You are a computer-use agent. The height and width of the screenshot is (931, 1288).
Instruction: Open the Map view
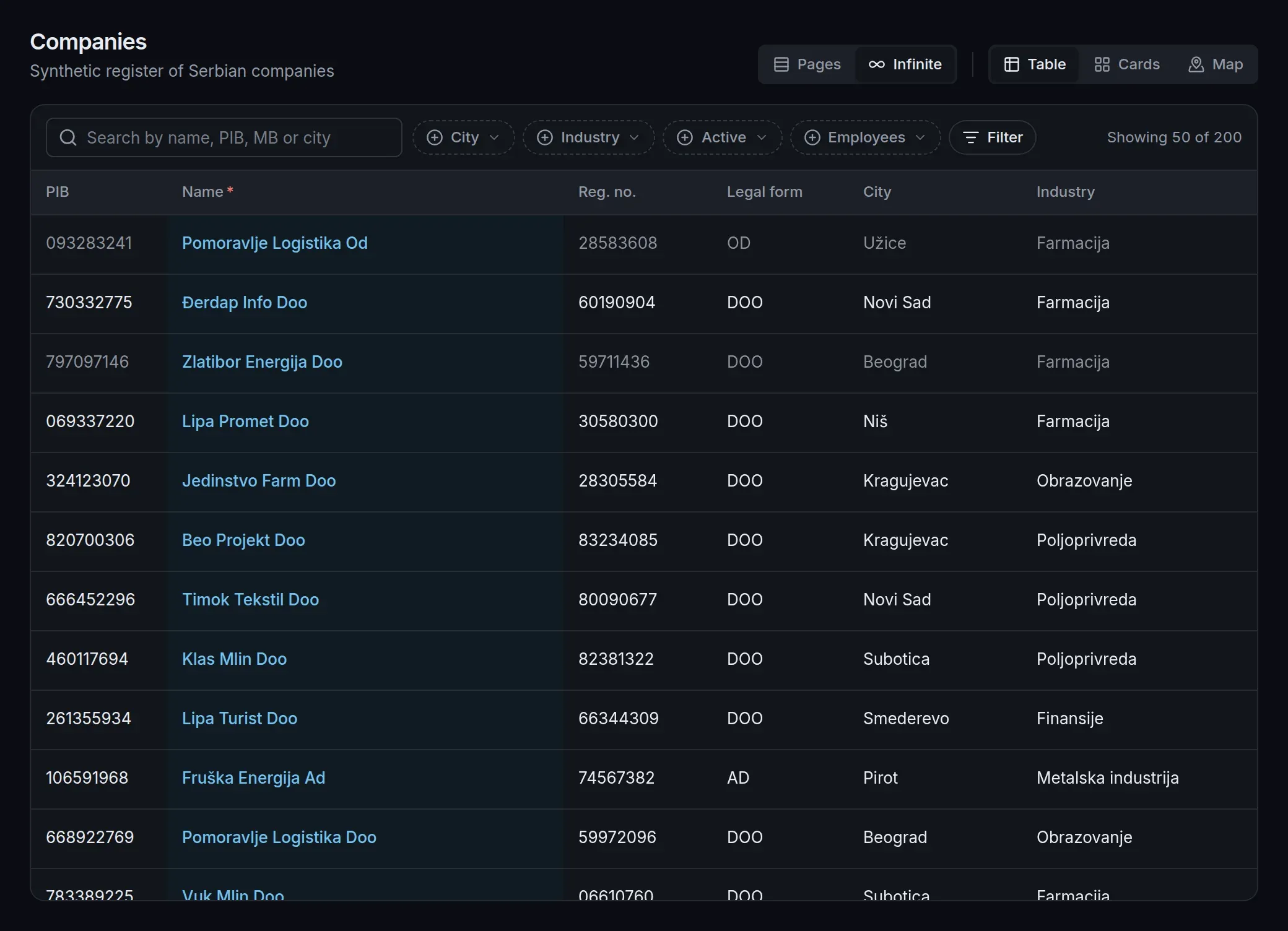[x=1216, y=64]
